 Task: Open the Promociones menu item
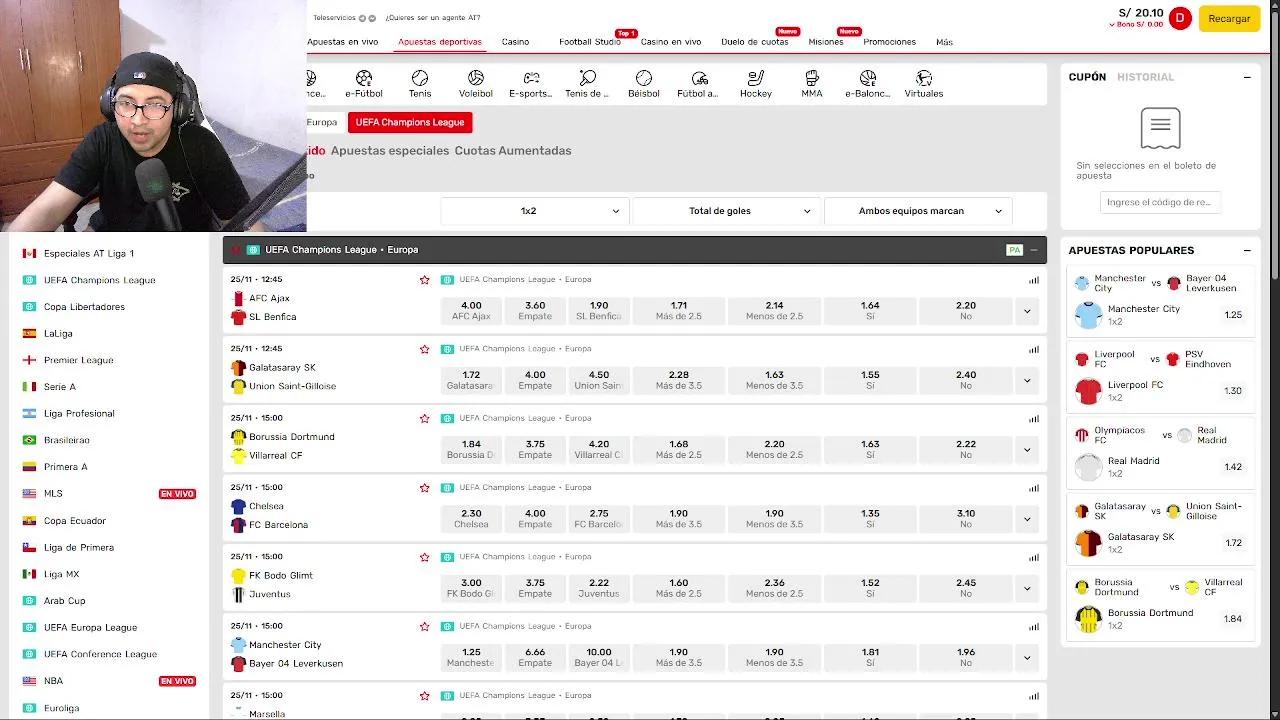[889, 42]
